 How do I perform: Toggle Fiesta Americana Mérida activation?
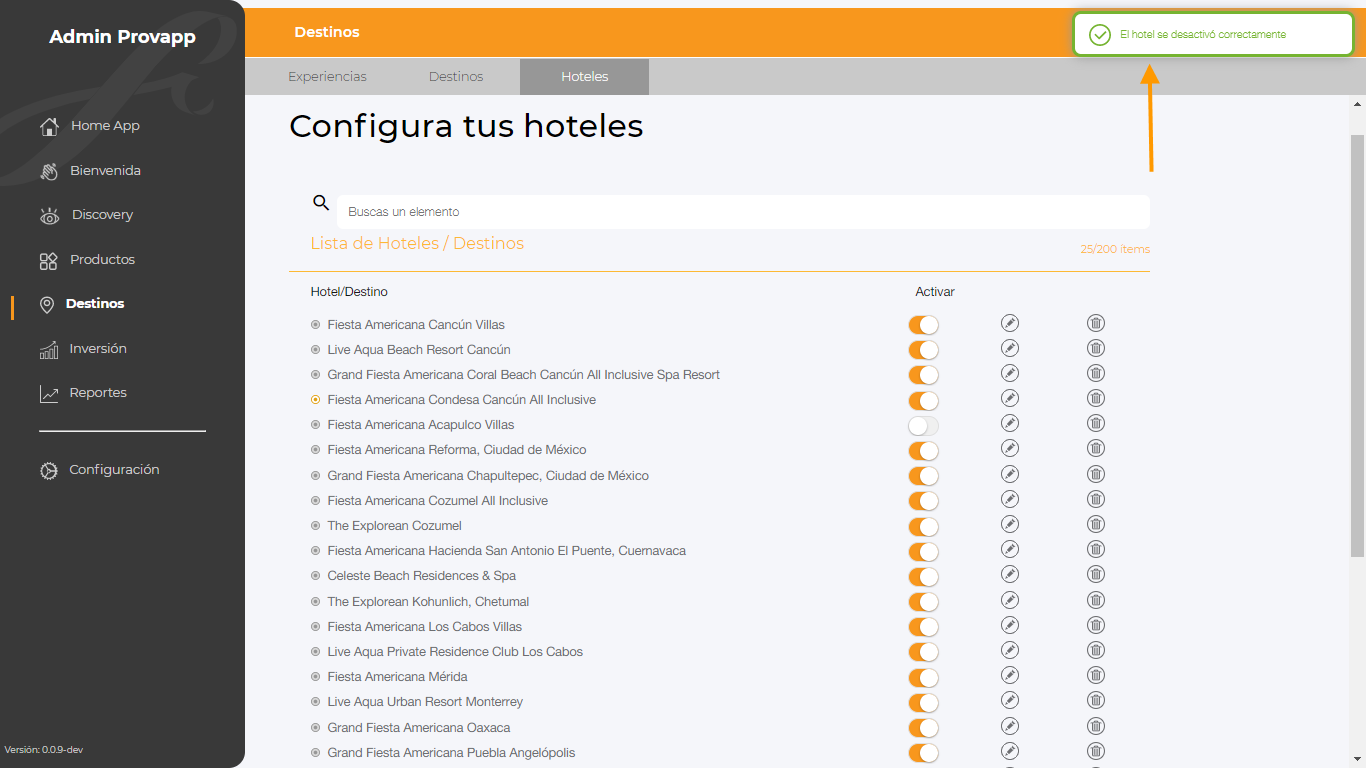923,678
